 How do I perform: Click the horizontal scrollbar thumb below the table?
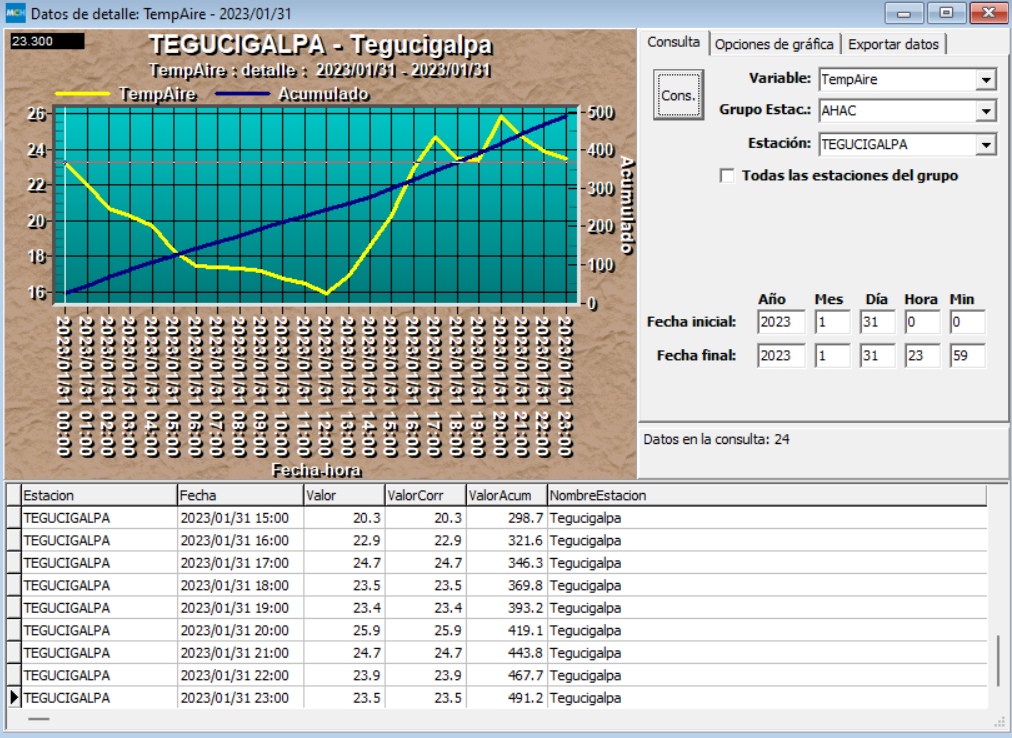point(39,718)
